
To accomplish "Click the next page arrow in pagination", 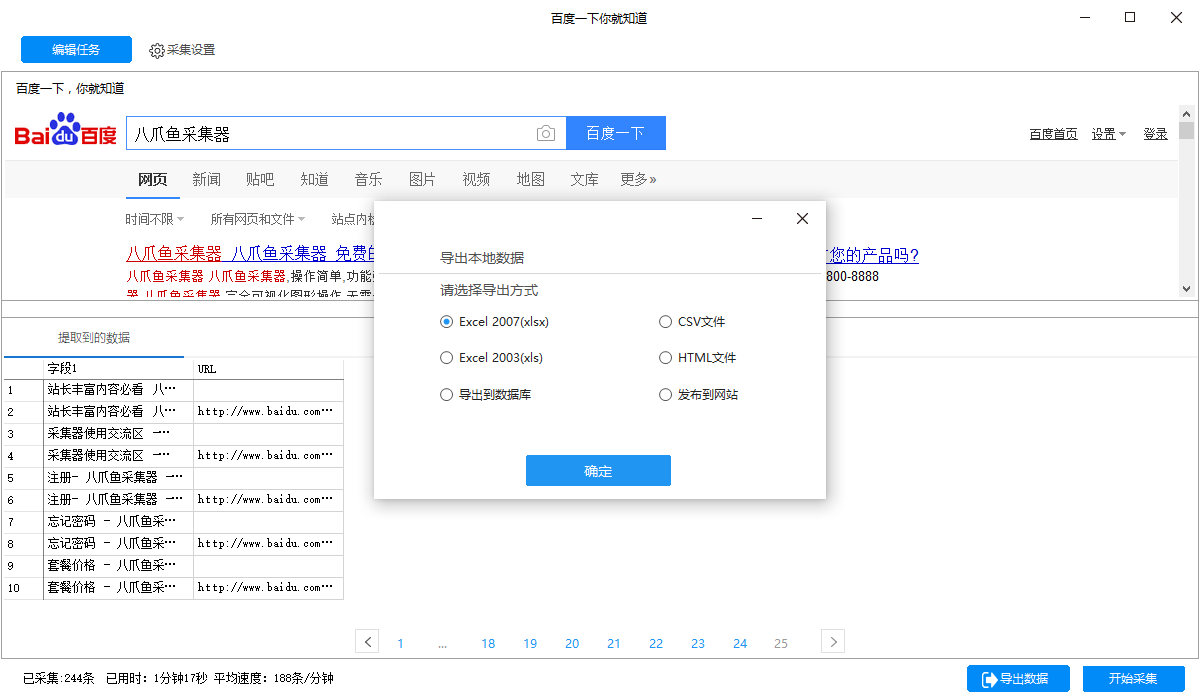I will pyautogui.click(x=833, y=642).
